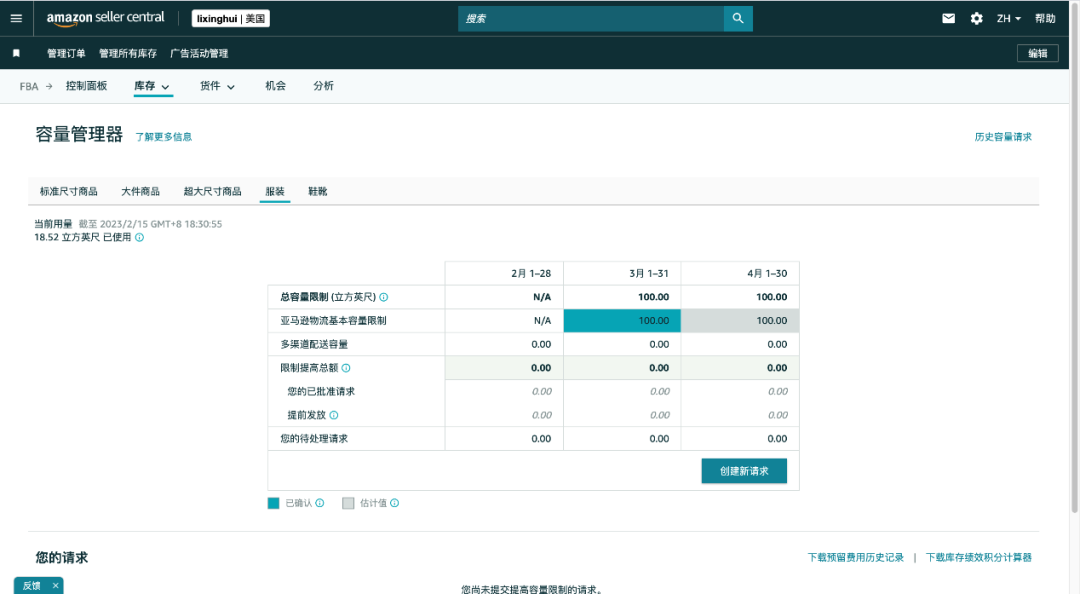Click the 下载库存绩效积分计算器 link
The width and height of the screenshot is (1080, 594).
click(979, 557)
